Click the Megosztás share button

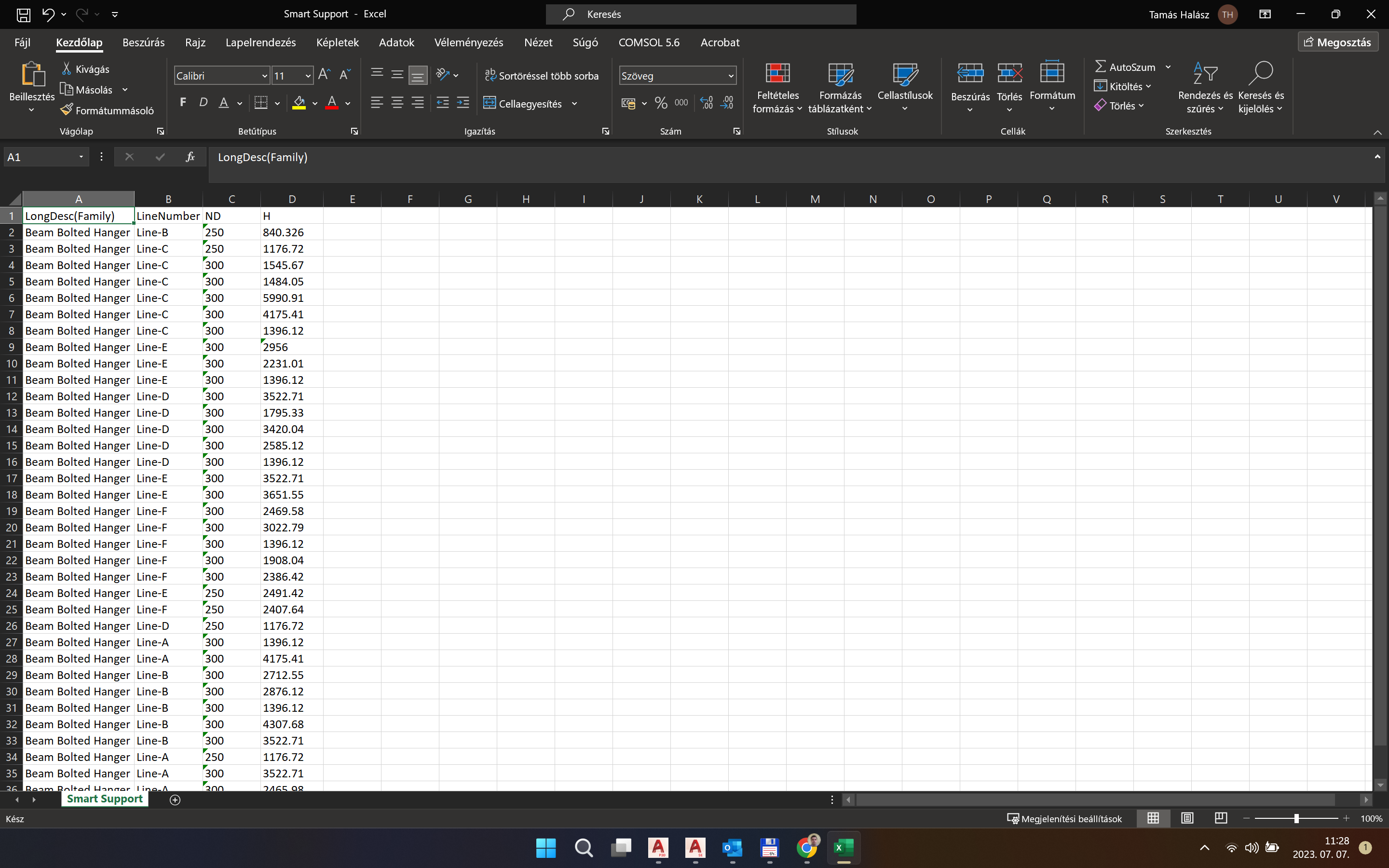1337,42
